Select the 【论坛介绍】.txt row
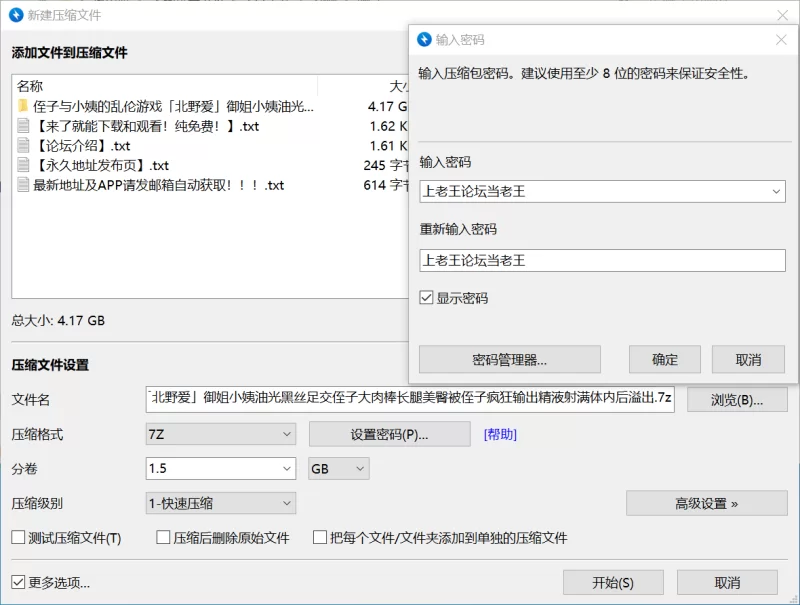Screen dimensions: 800x605 pyautogui.click(x=211, y=146)
